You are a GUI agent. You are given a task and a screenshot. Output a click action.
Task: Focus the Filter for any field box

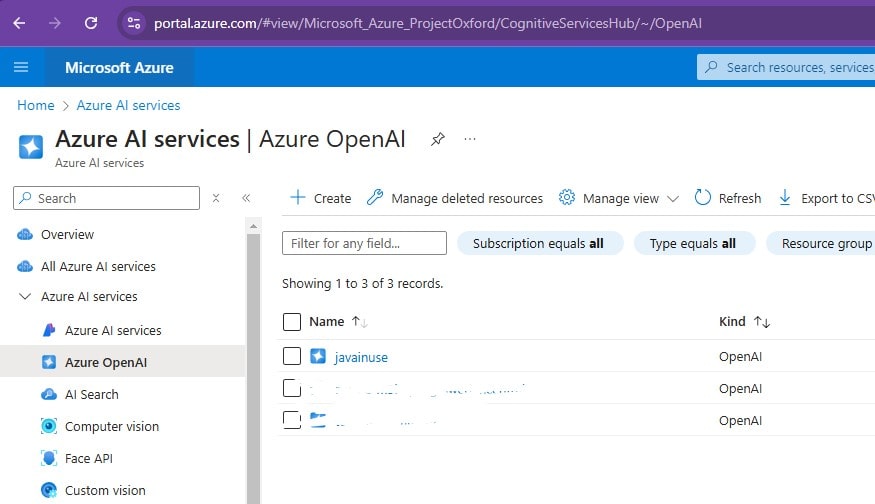click(364, 243)
